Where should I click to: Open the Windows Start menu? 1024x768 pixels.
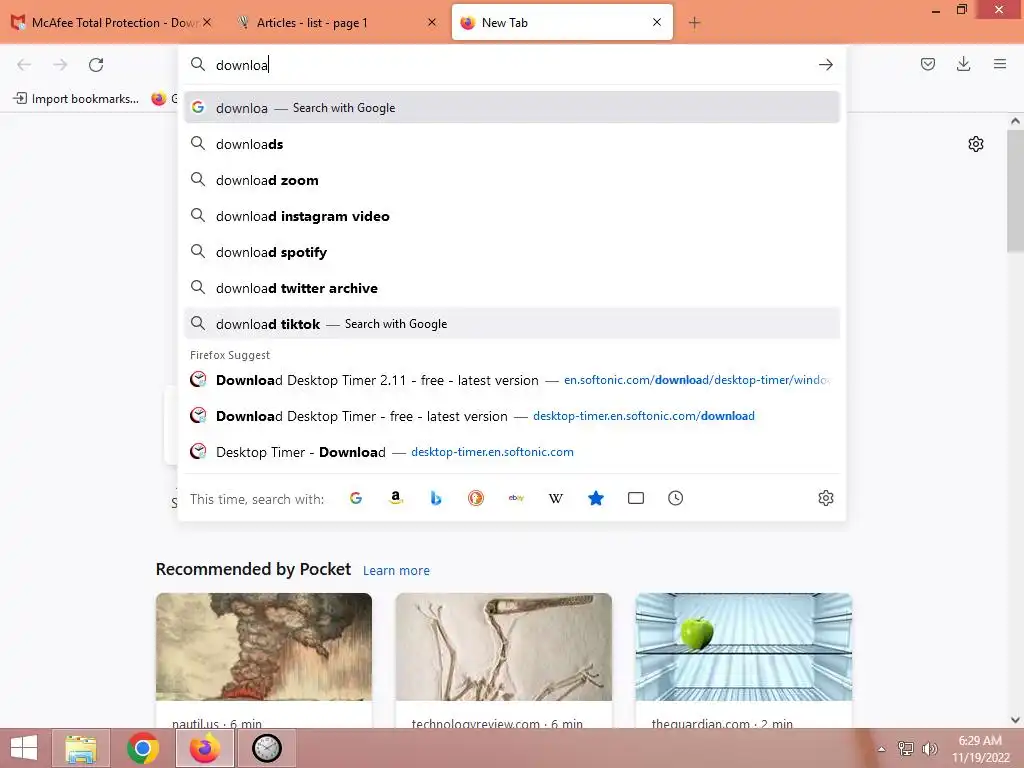[x=24, y=748]
